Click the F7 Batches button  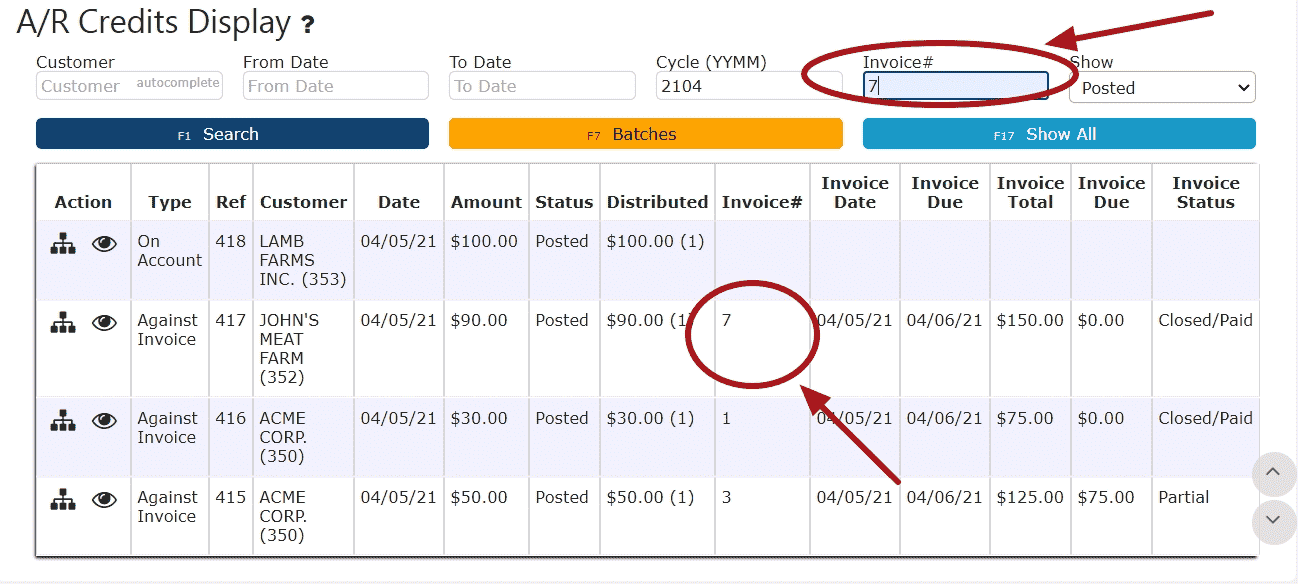click(646, 134)
